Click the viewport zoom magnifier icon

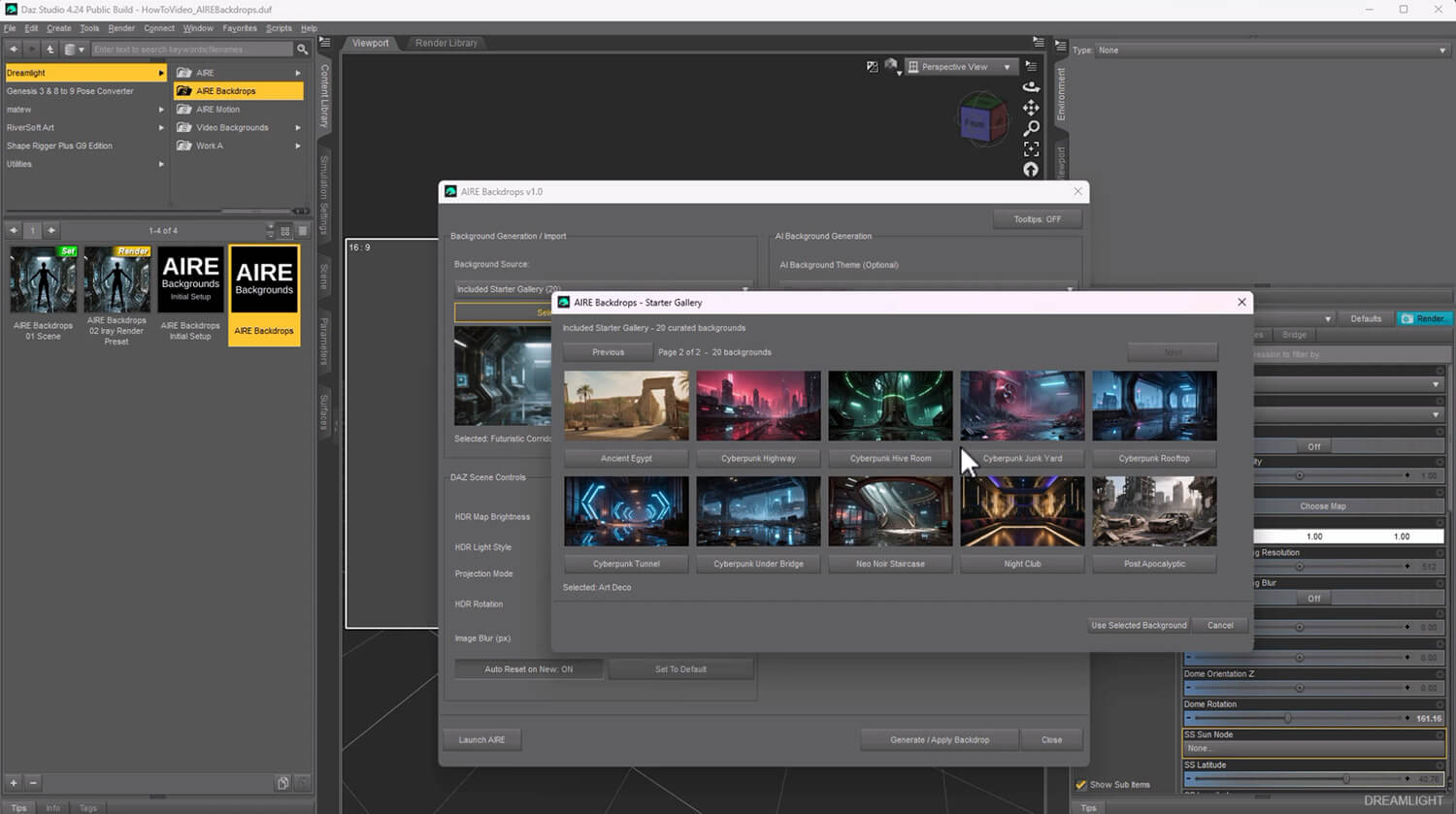pos(1031,128)
